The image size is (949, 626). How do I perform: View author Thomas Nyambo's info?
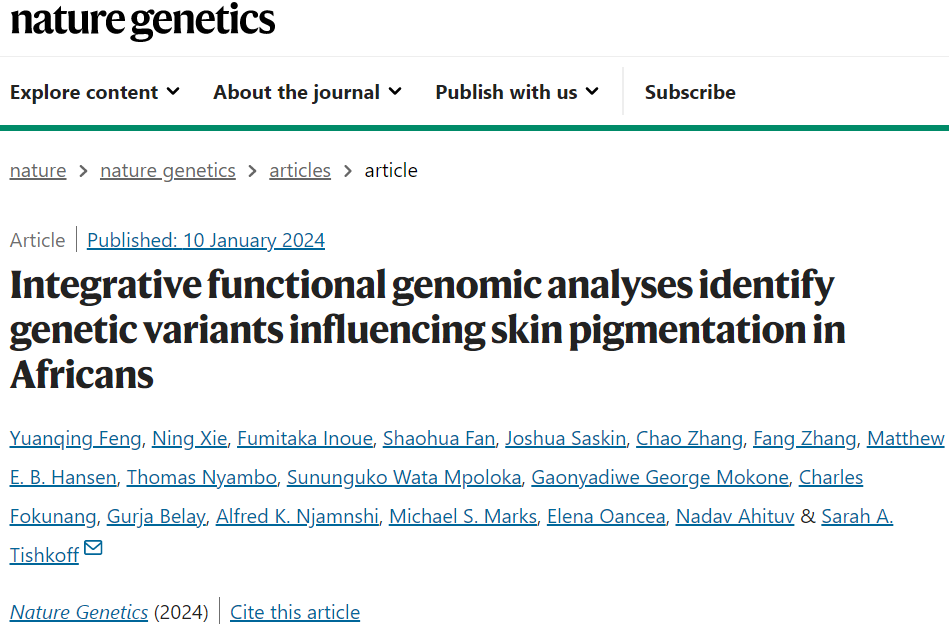point(201,477)
